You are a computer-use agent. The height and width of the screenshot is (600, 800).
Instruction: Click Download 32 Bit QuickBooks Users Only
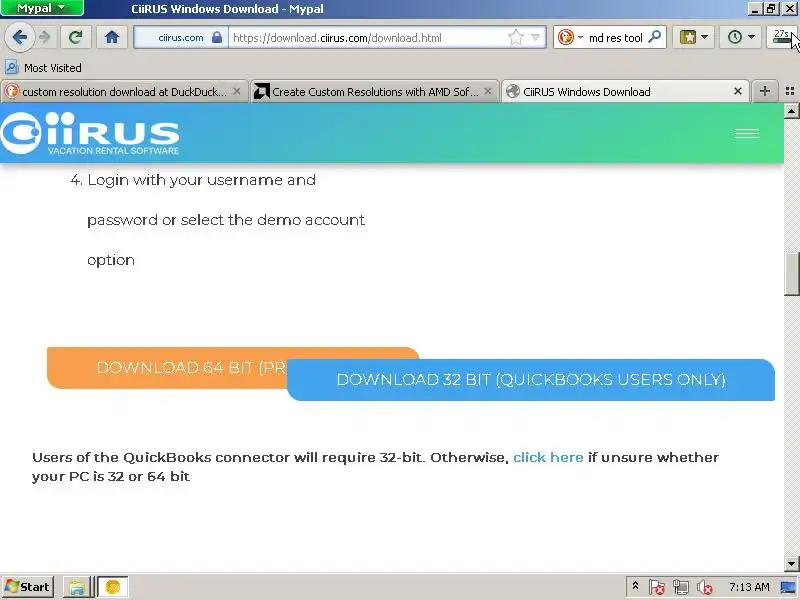coord(531,380)
